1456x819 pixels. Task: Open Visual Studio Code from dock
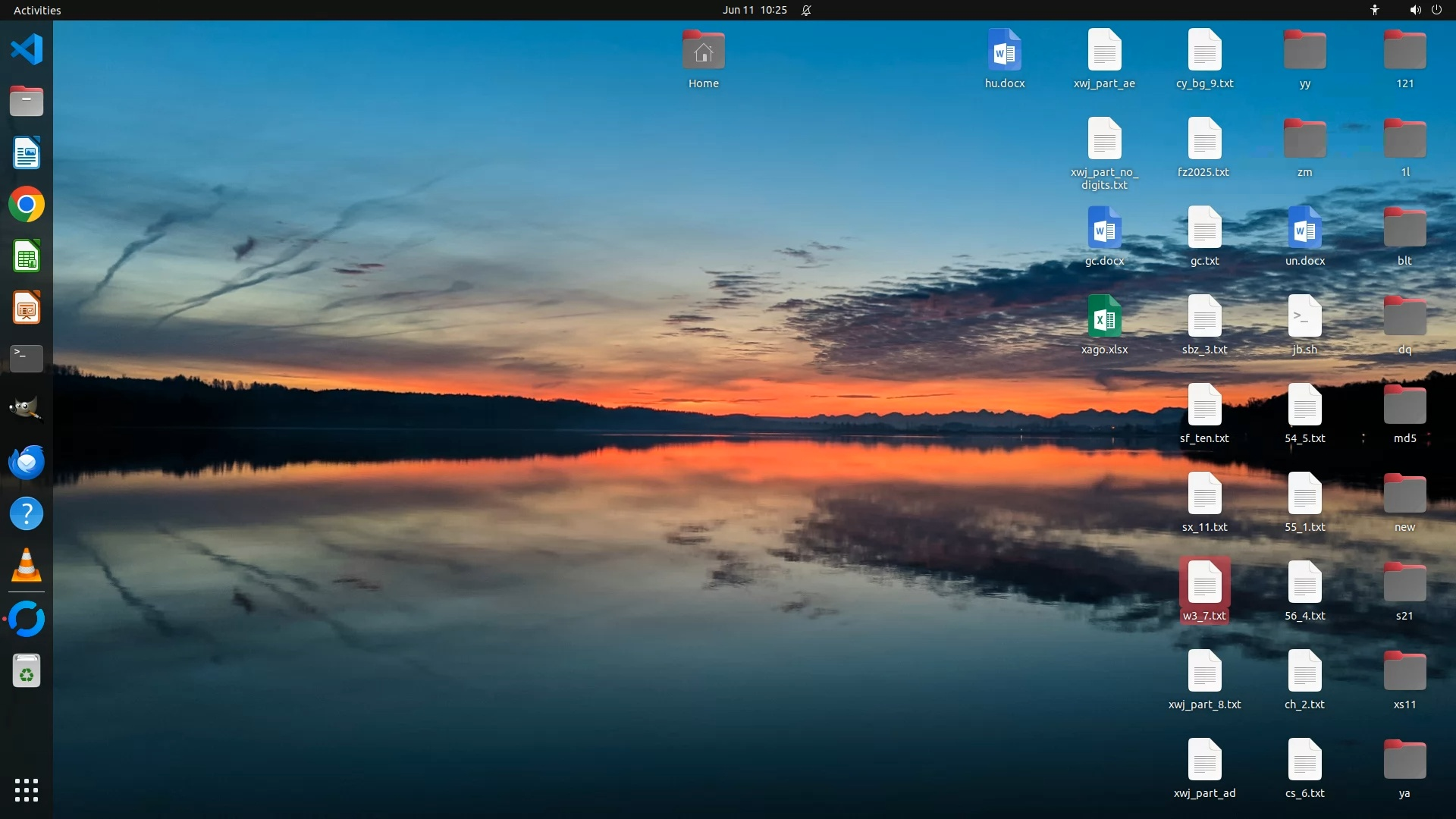pyautogui.click(x=27, y=50)
